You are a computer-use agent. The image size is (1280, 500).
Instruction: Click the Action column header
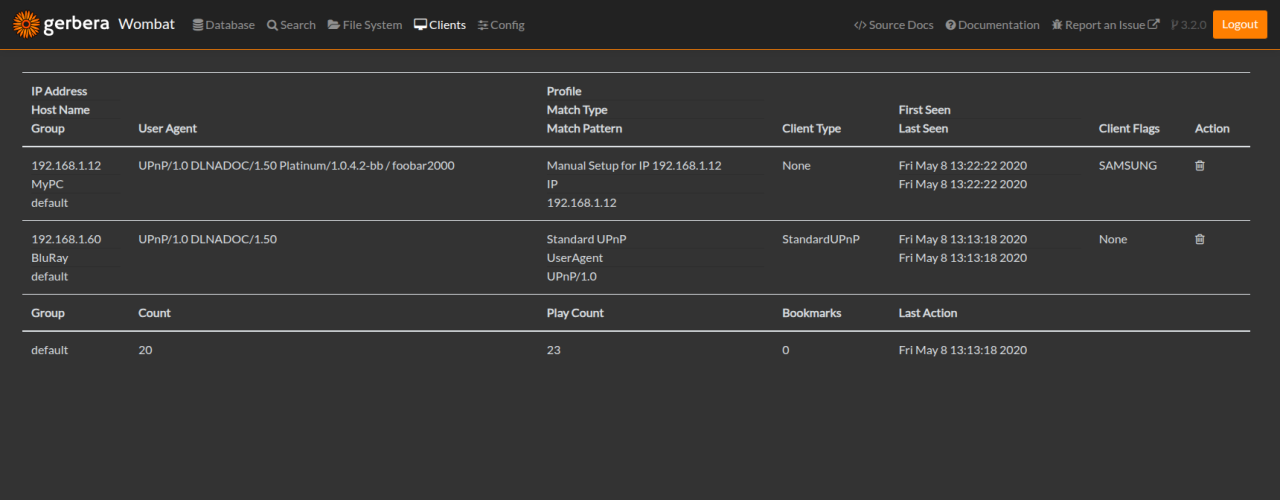click(1212, 129)
